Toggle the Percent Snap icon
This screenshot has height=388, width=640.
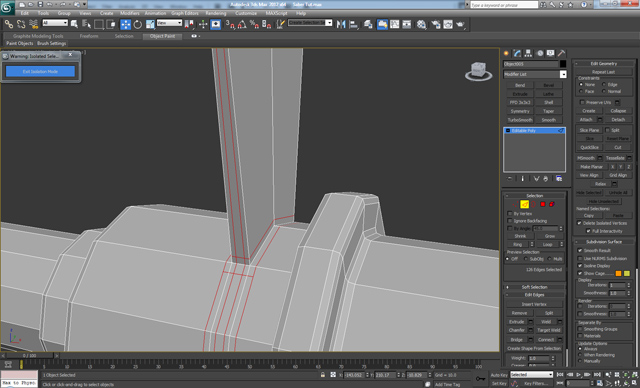click(254, 24)
